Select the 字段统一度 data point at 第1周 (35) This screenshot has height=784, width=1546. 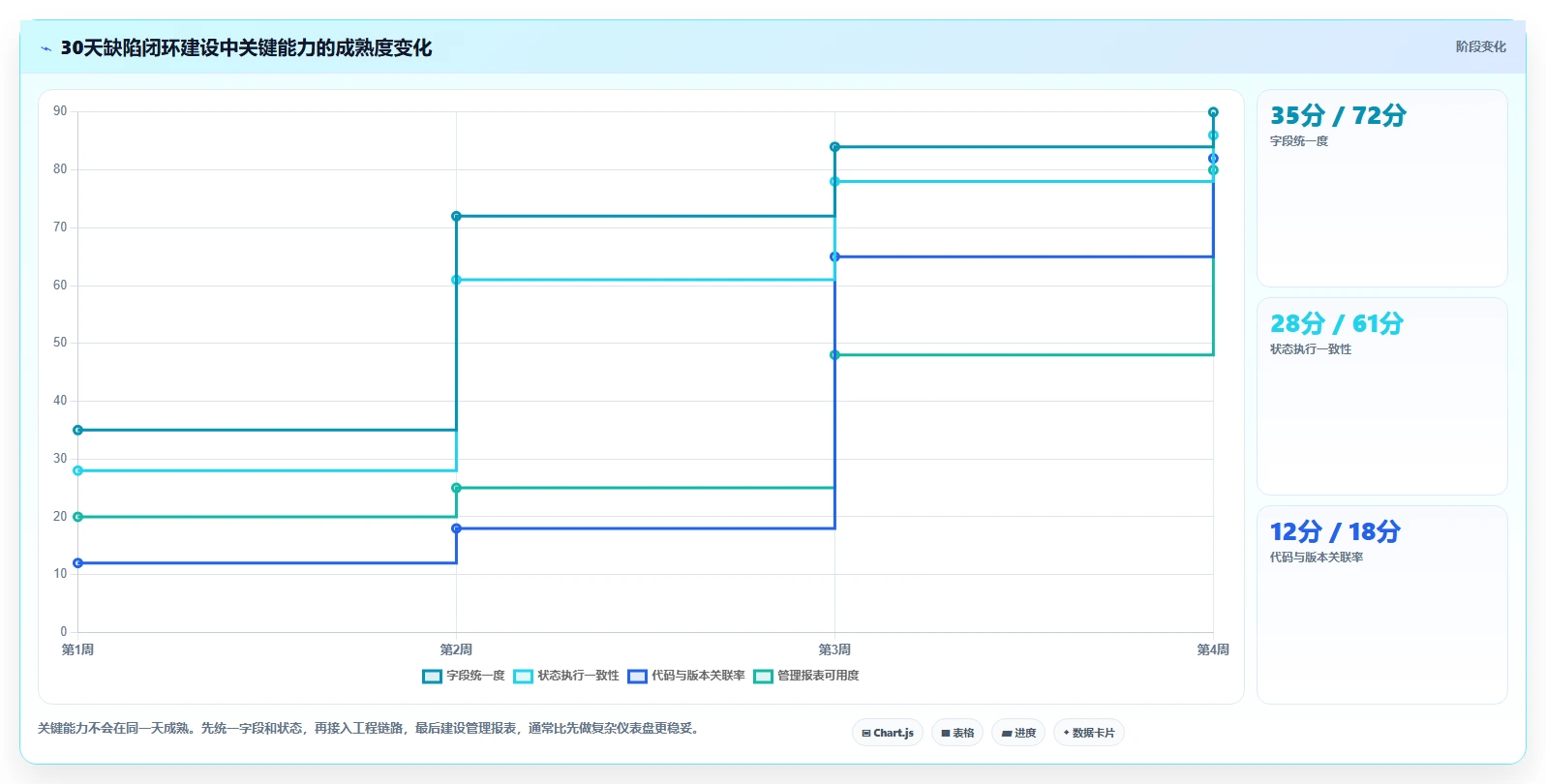(77, 430)
